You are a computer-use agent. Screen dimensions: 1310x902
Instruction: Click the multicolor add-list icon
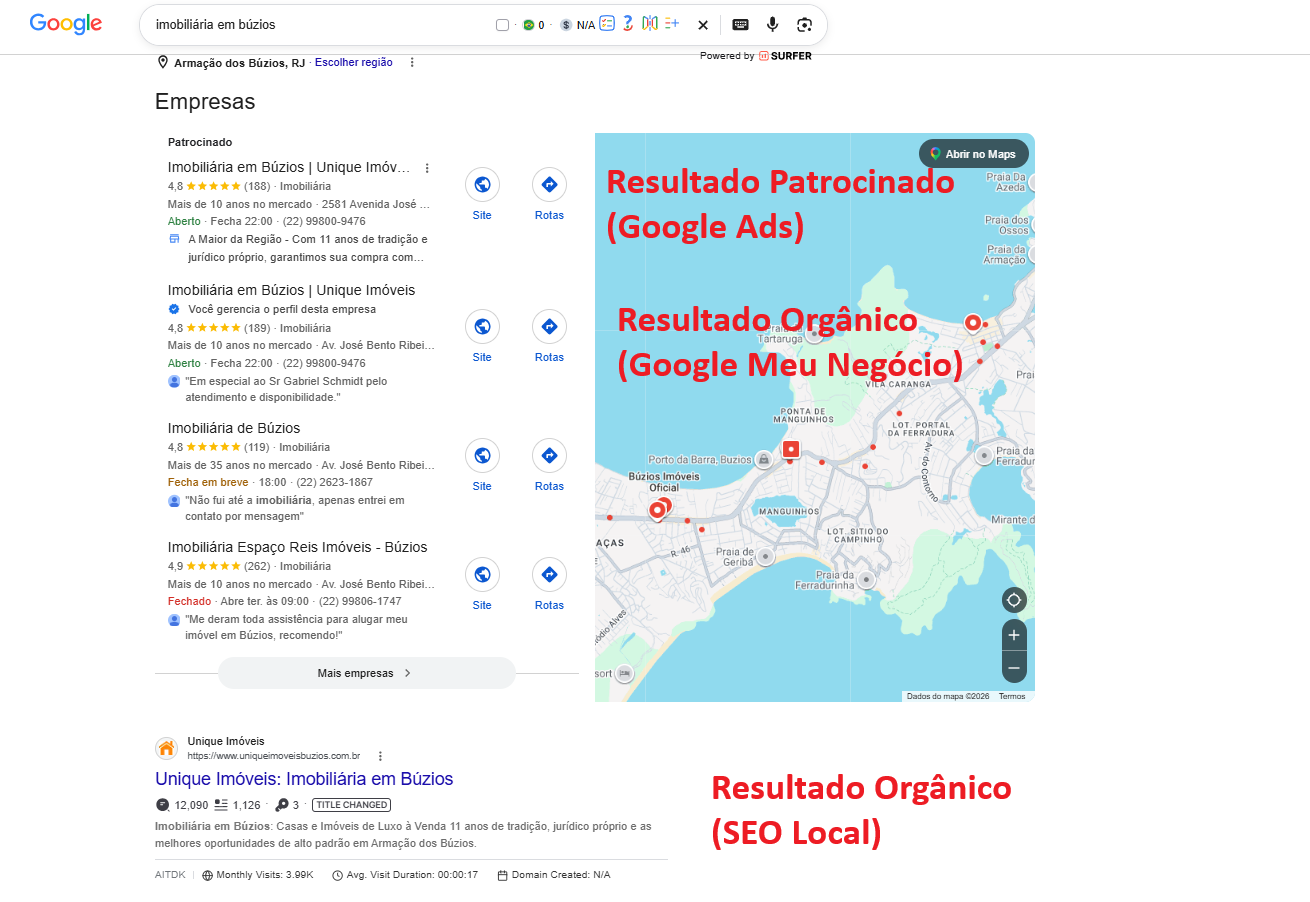coord(671,23)
